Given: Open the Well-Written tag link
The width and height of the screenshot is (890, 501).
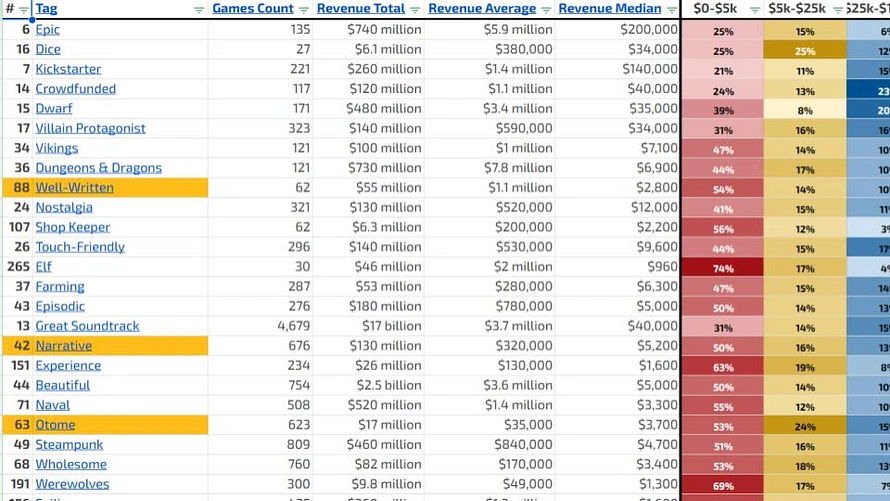Looking at the screenshot, I should tap(74, 187).
